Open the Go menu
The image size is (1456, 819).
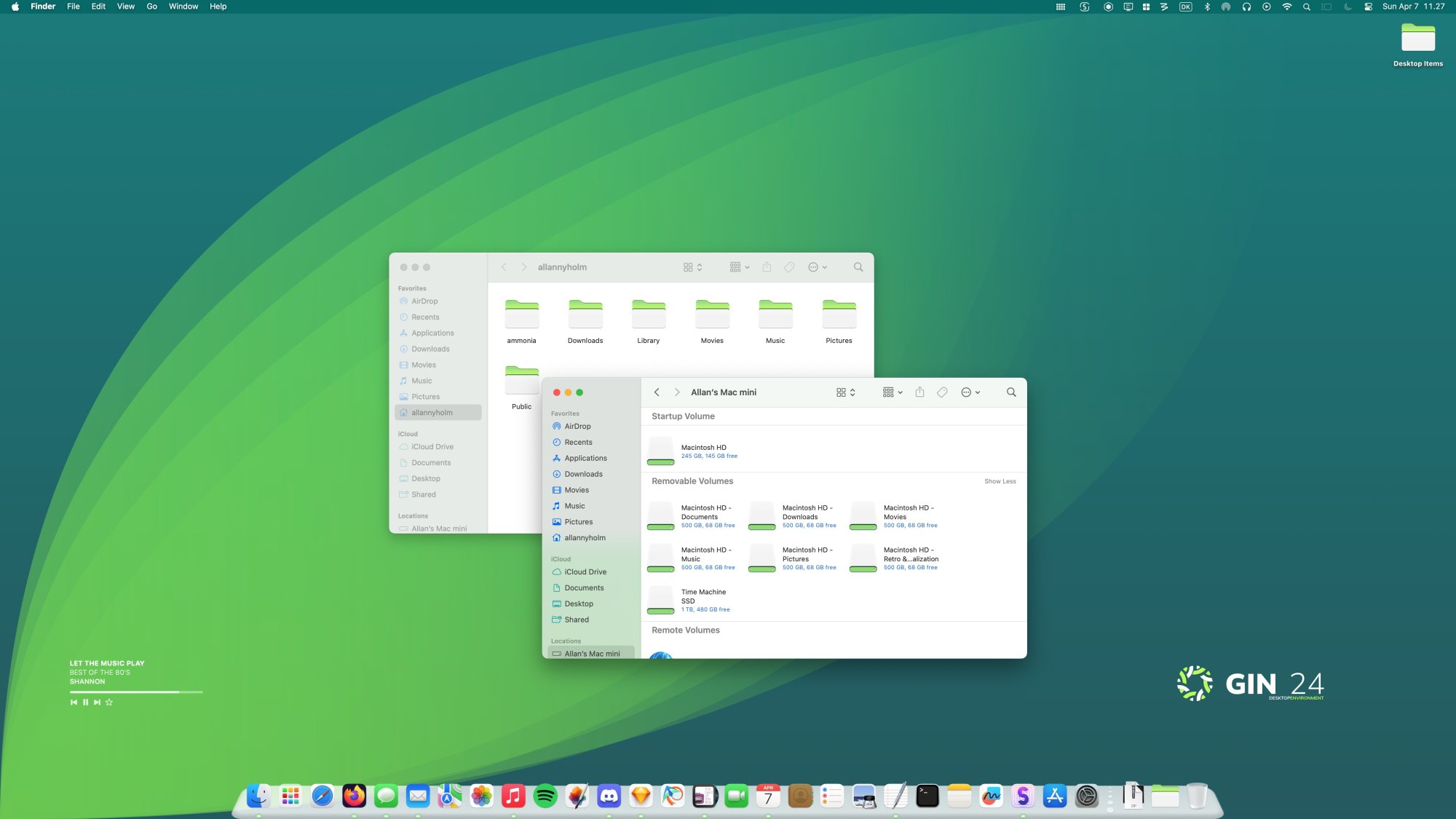[152, 7]
